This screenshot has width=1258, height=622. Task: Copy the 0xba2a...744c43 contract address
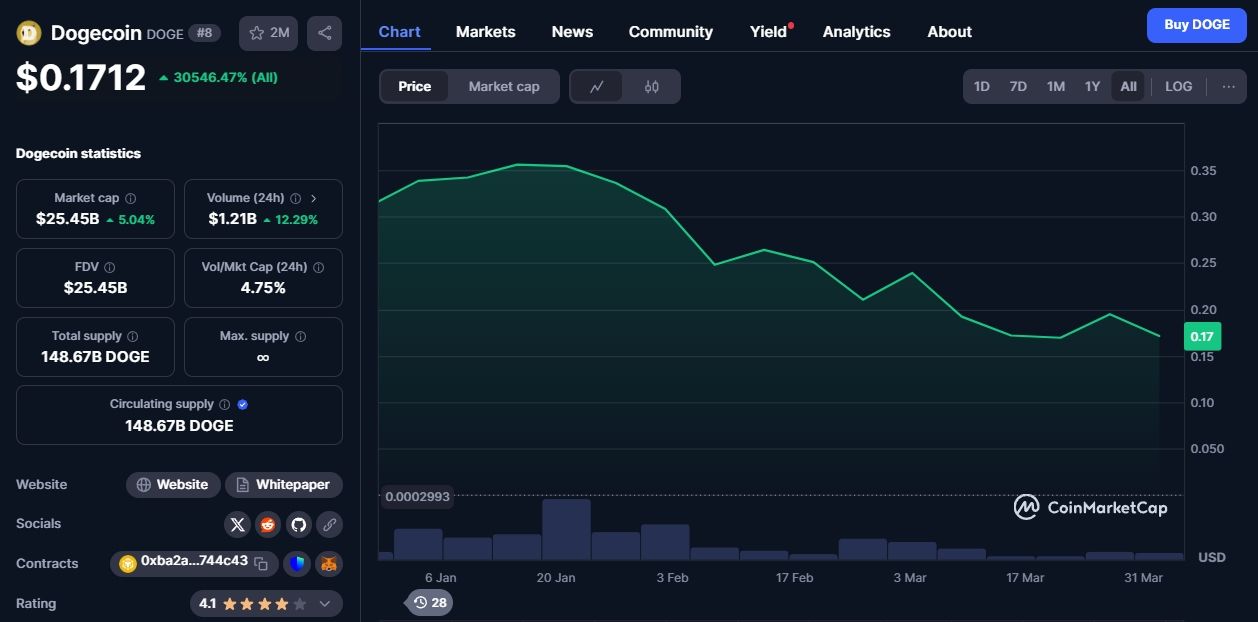coord(260,564)
